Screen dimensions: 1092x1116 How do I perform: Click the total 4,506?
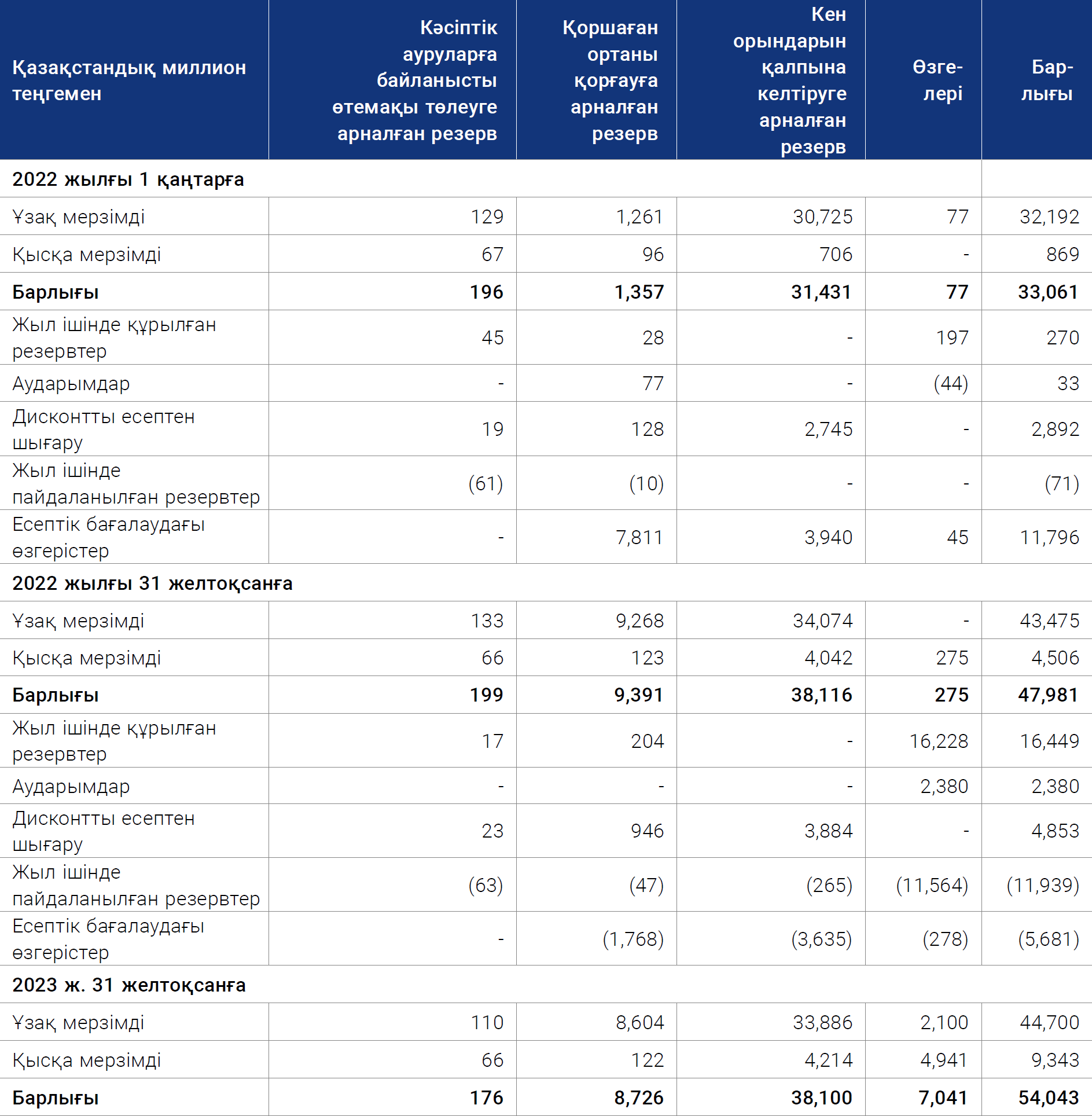click(x=1055, y=658)
